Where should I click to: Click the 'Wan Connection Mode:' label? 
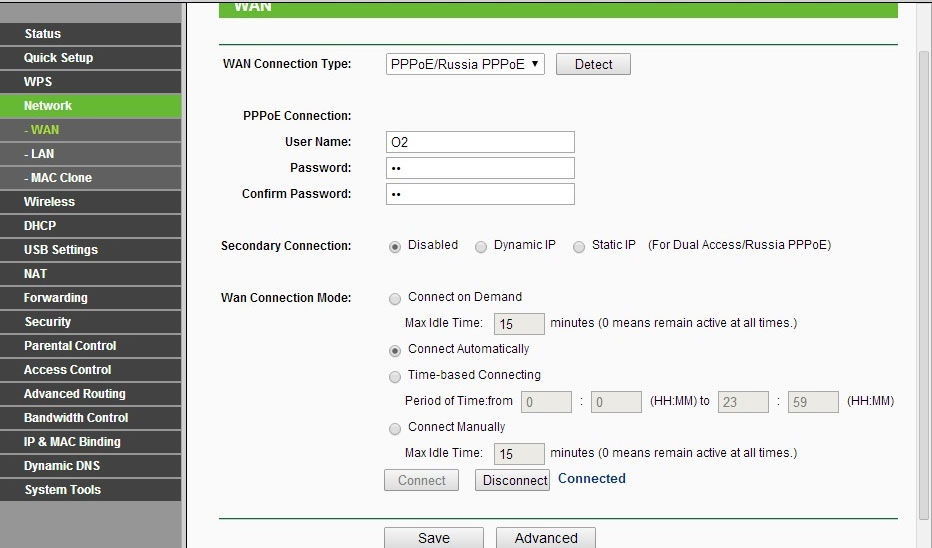click(286, 298)
